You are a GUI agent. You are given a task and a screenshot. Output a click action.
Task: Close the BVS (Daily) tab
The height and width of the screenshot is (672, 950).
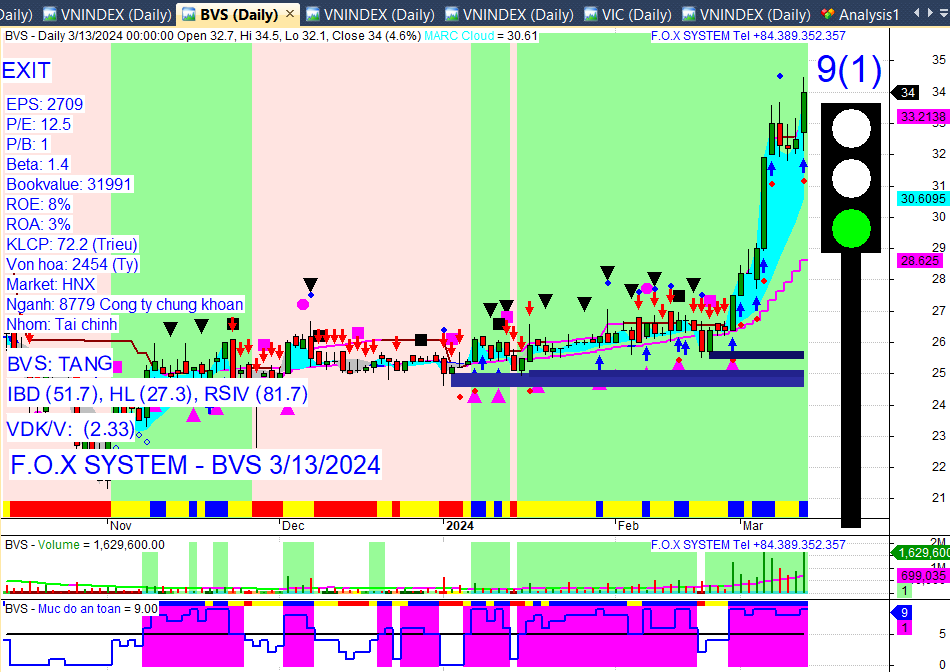290,13
